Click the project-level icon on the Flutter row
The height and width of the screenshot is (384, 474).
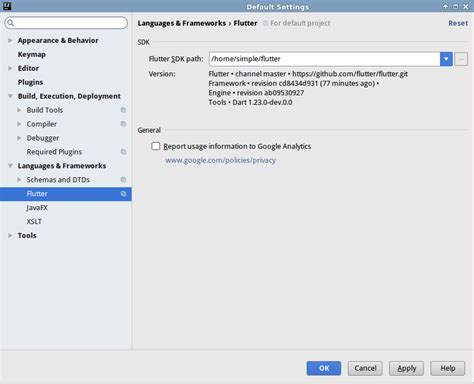point(123,194)
